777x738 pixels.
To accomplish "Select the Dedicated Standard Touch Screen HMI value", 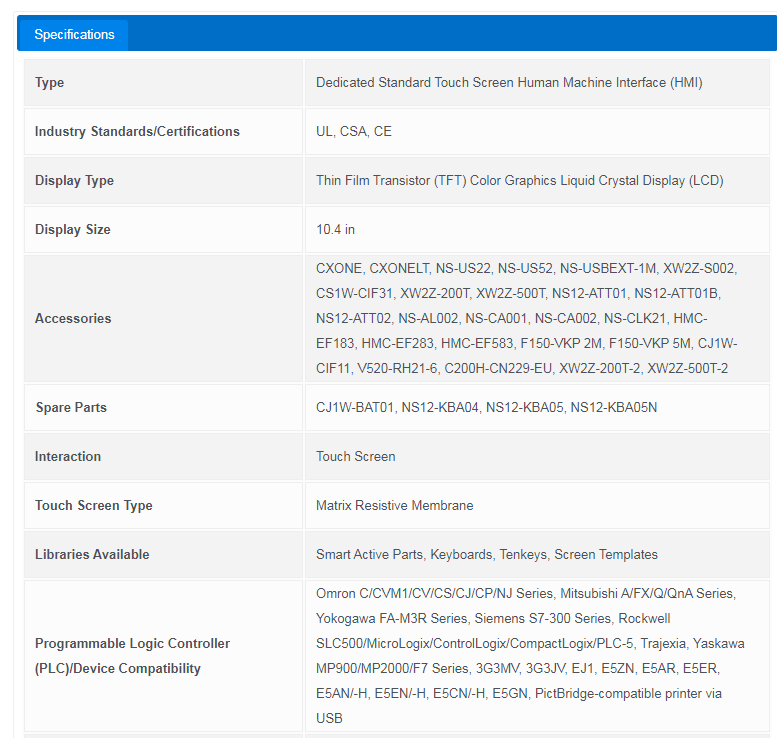I will [509, 83].
